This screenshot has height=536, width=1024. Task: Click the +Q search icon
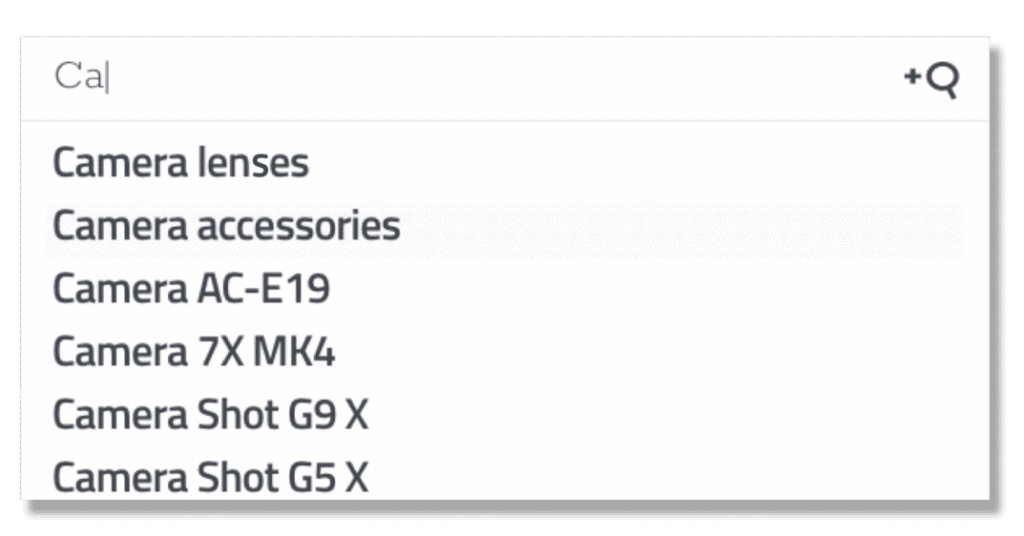click(x=931, y=79)
